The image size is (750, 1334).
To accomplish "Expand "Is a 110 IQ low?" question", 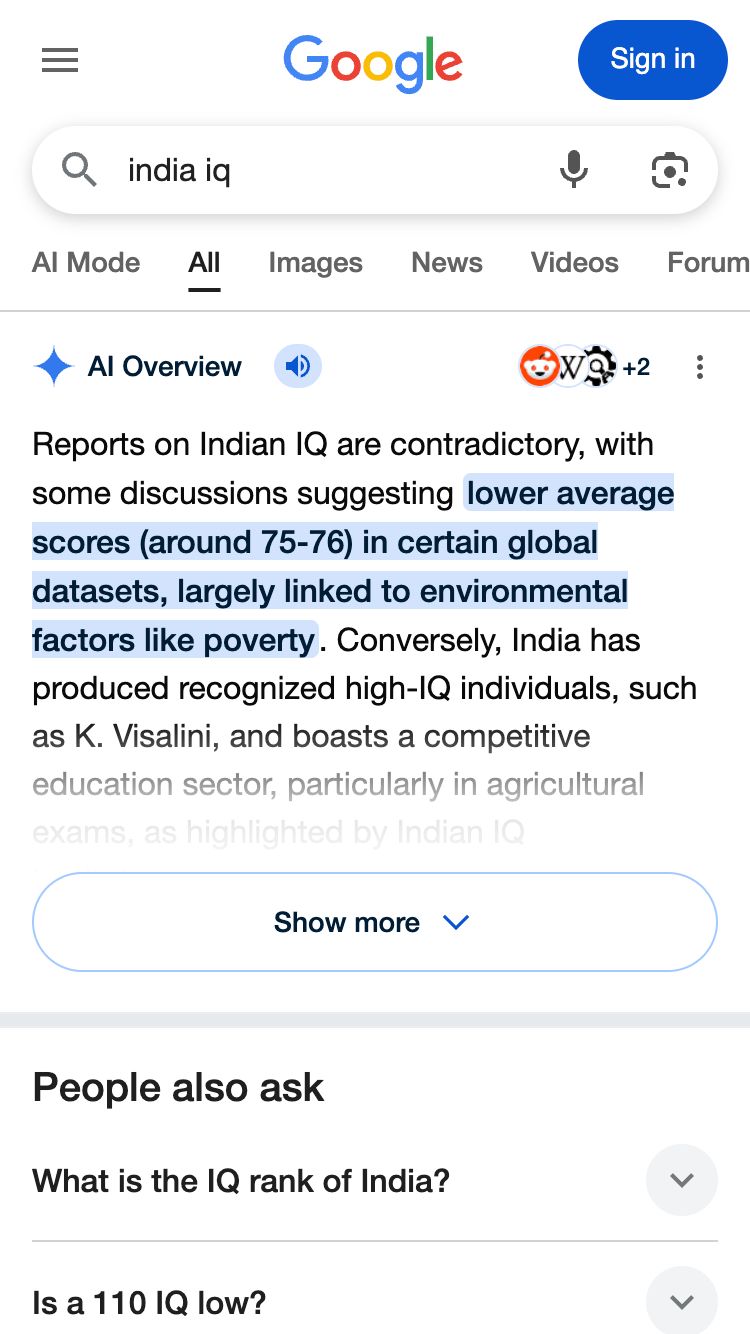I will [x=681, y=1302].
